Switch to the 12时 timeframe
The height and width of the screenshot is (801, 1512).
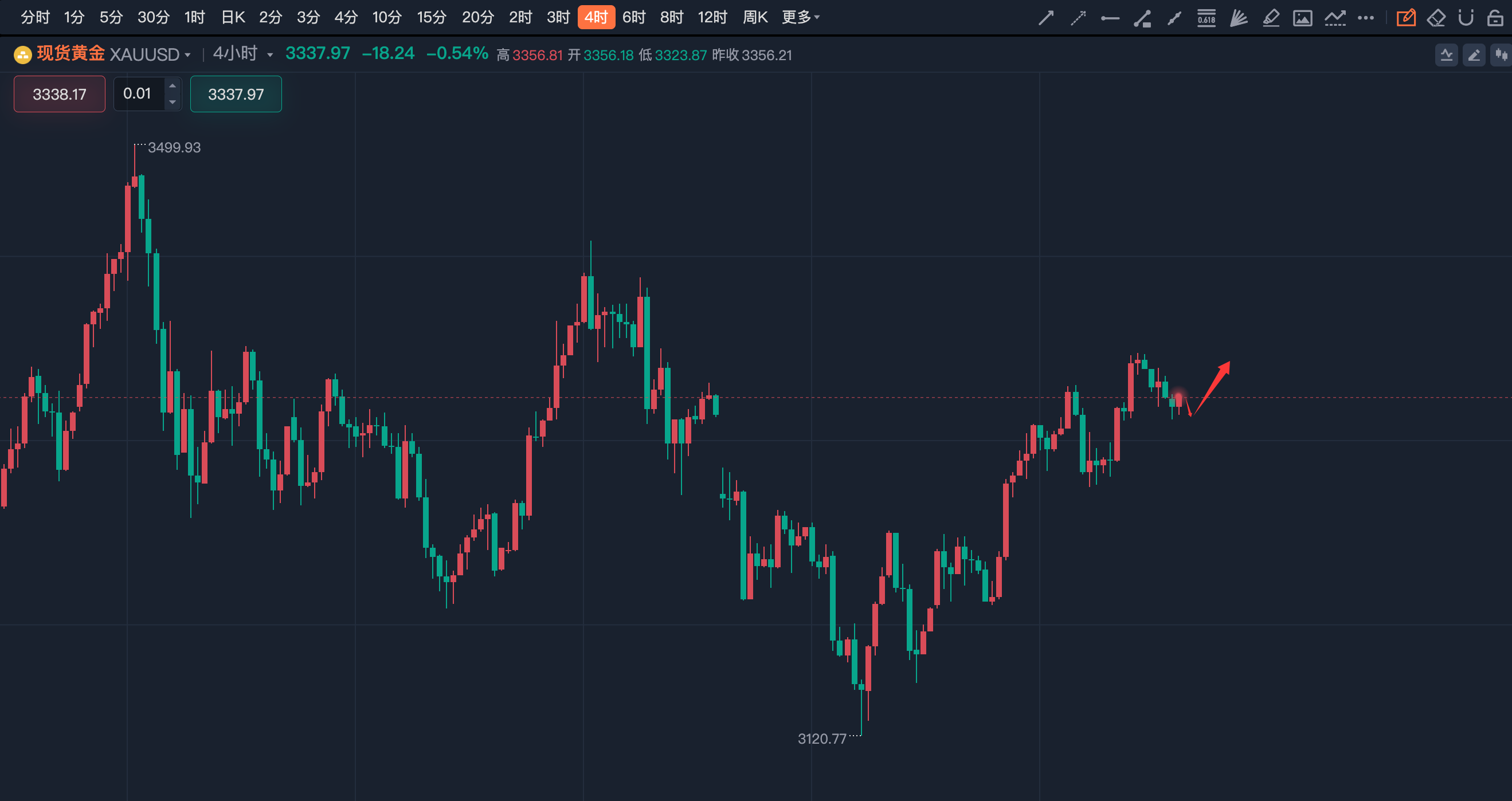(712, 18)
